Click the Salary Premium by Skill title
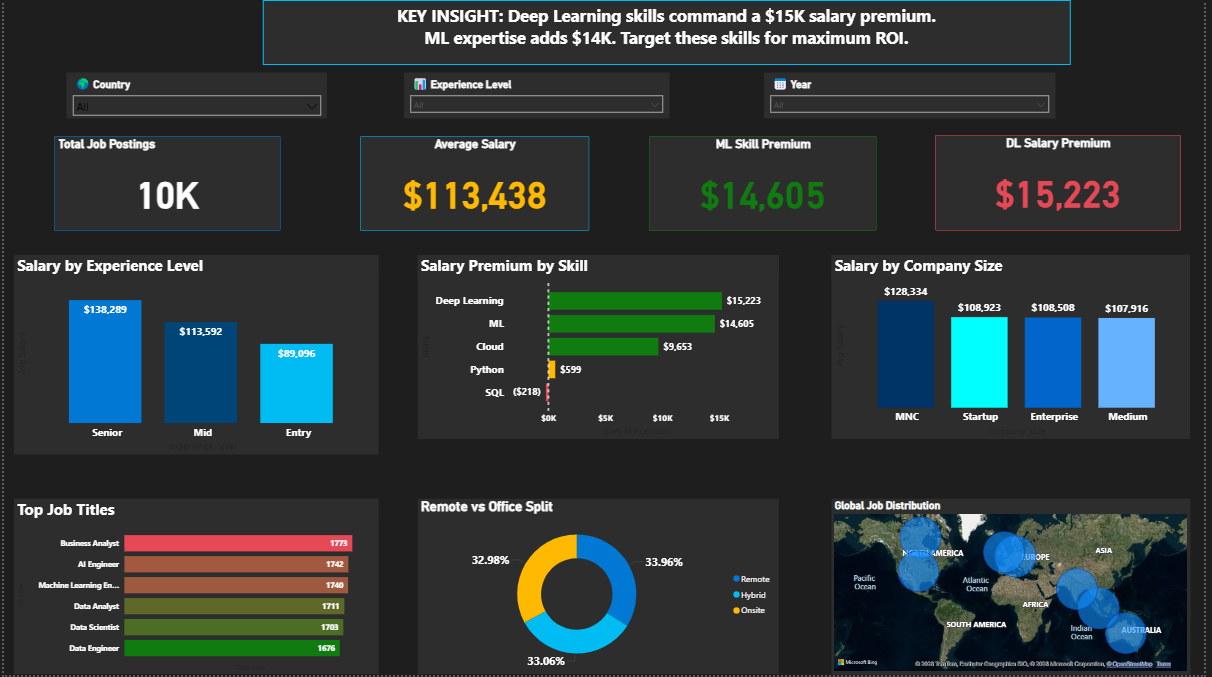Viewport: 1212px width, 677px height. 504,266
